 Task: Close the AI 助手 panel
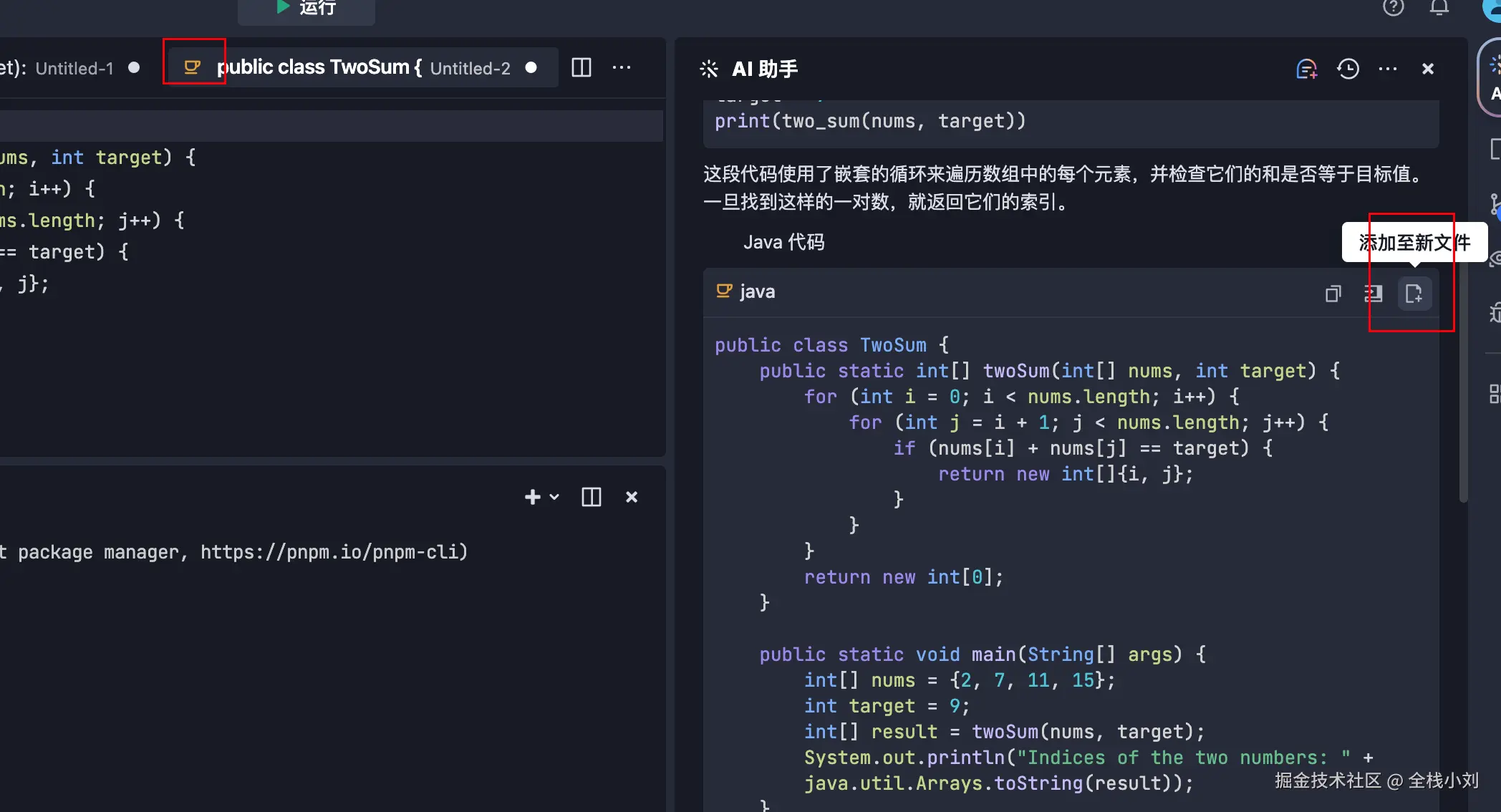click(1428, 69)
